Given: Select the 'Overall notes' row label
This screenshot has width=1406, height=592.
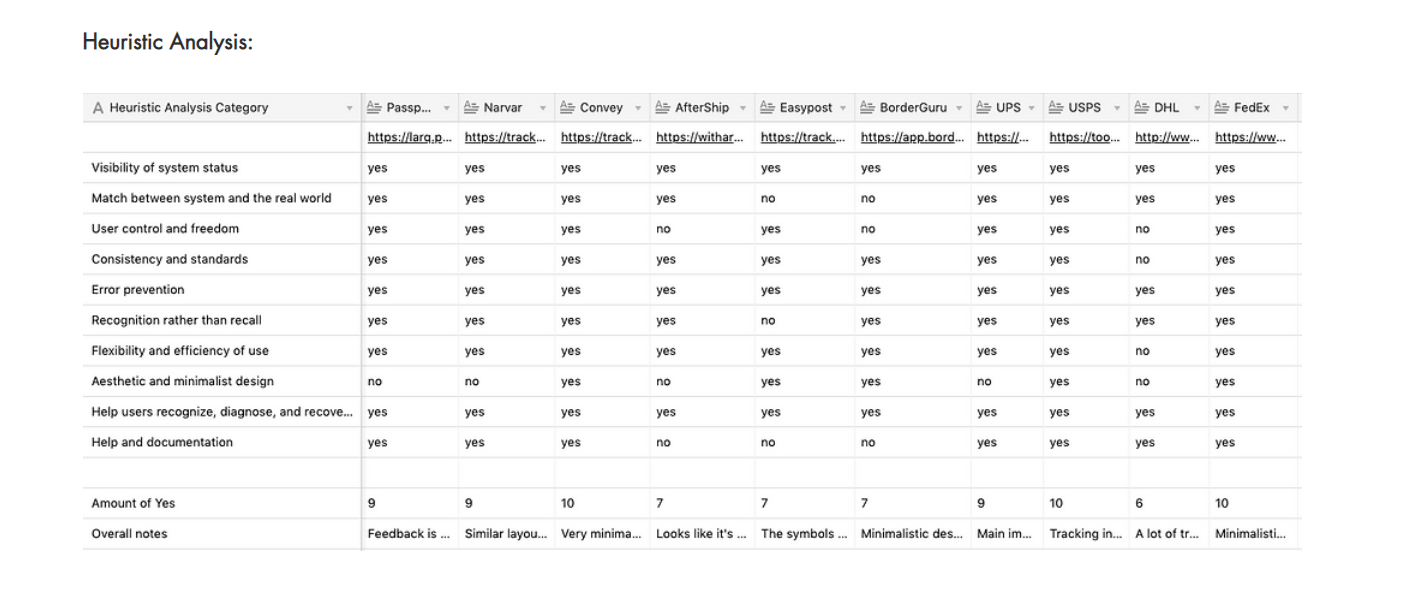Looking at the screenshot, I should click(x=129, y=534).
